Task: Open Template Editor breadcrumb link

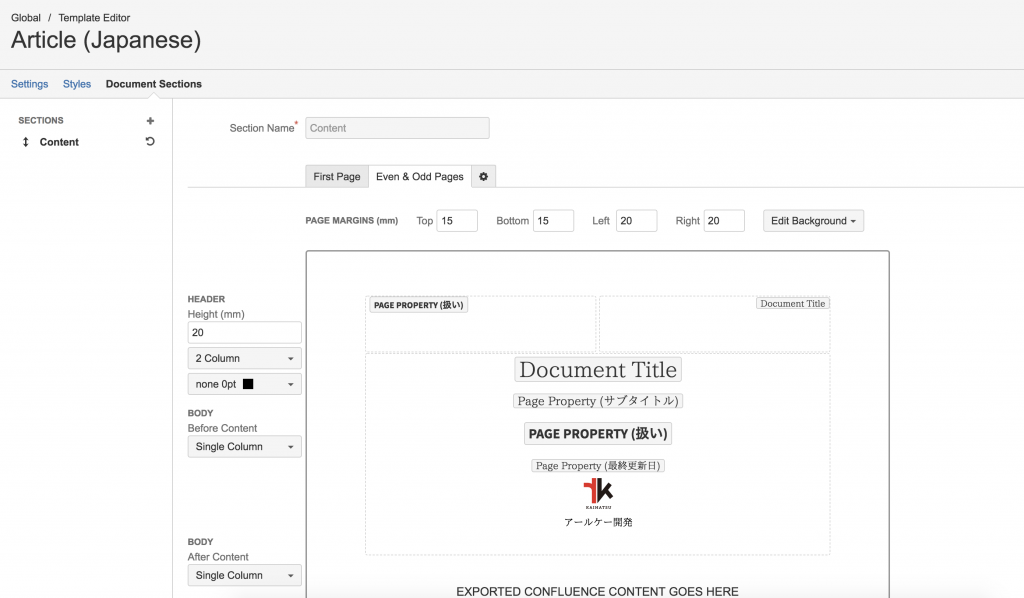Action: click(94, 18)
